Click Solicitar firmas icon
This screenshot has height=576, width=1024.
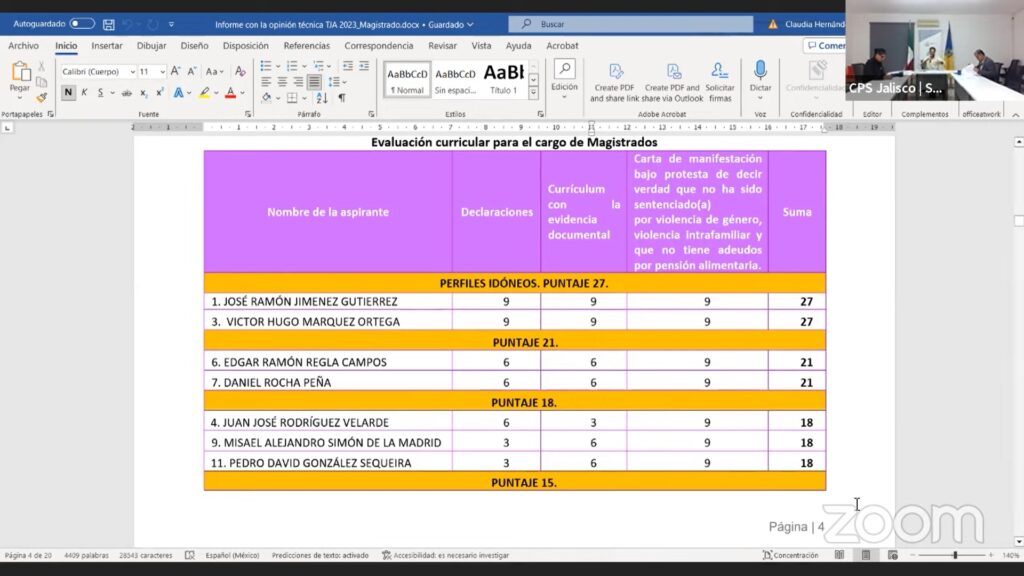click(x=720, y=81)
